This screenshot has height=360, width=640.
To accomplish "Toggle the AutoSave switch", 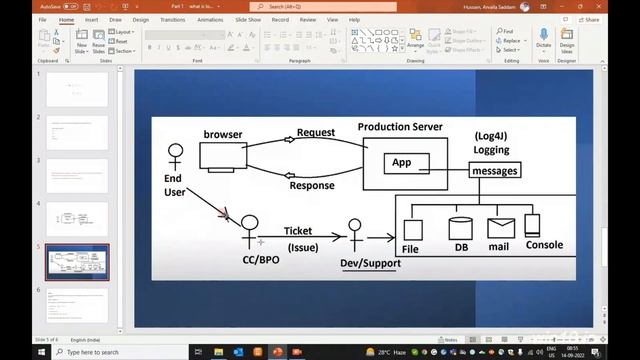I will pos(71,7).
